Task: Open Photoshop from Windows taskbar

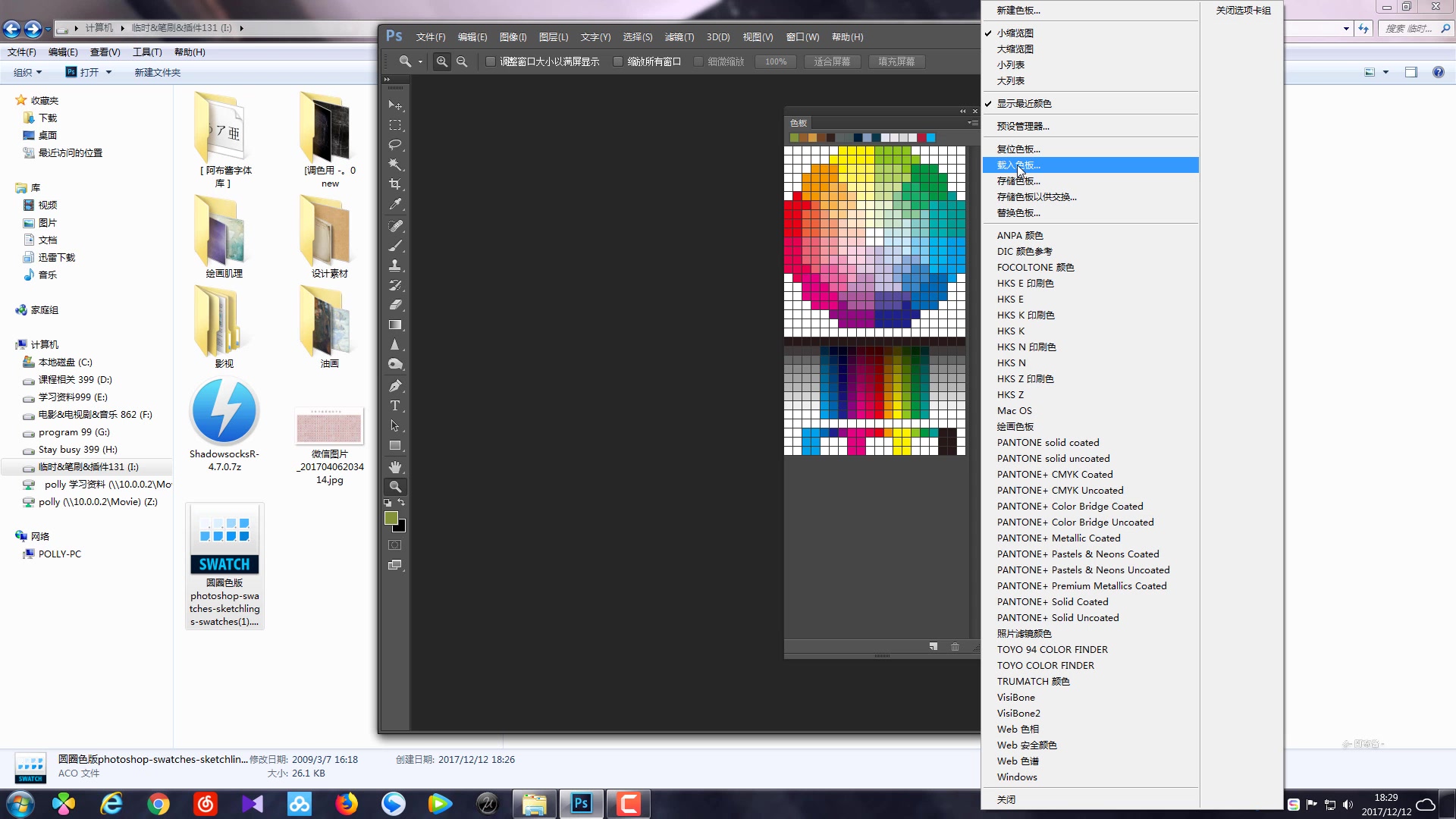Action: click(582, 804)
